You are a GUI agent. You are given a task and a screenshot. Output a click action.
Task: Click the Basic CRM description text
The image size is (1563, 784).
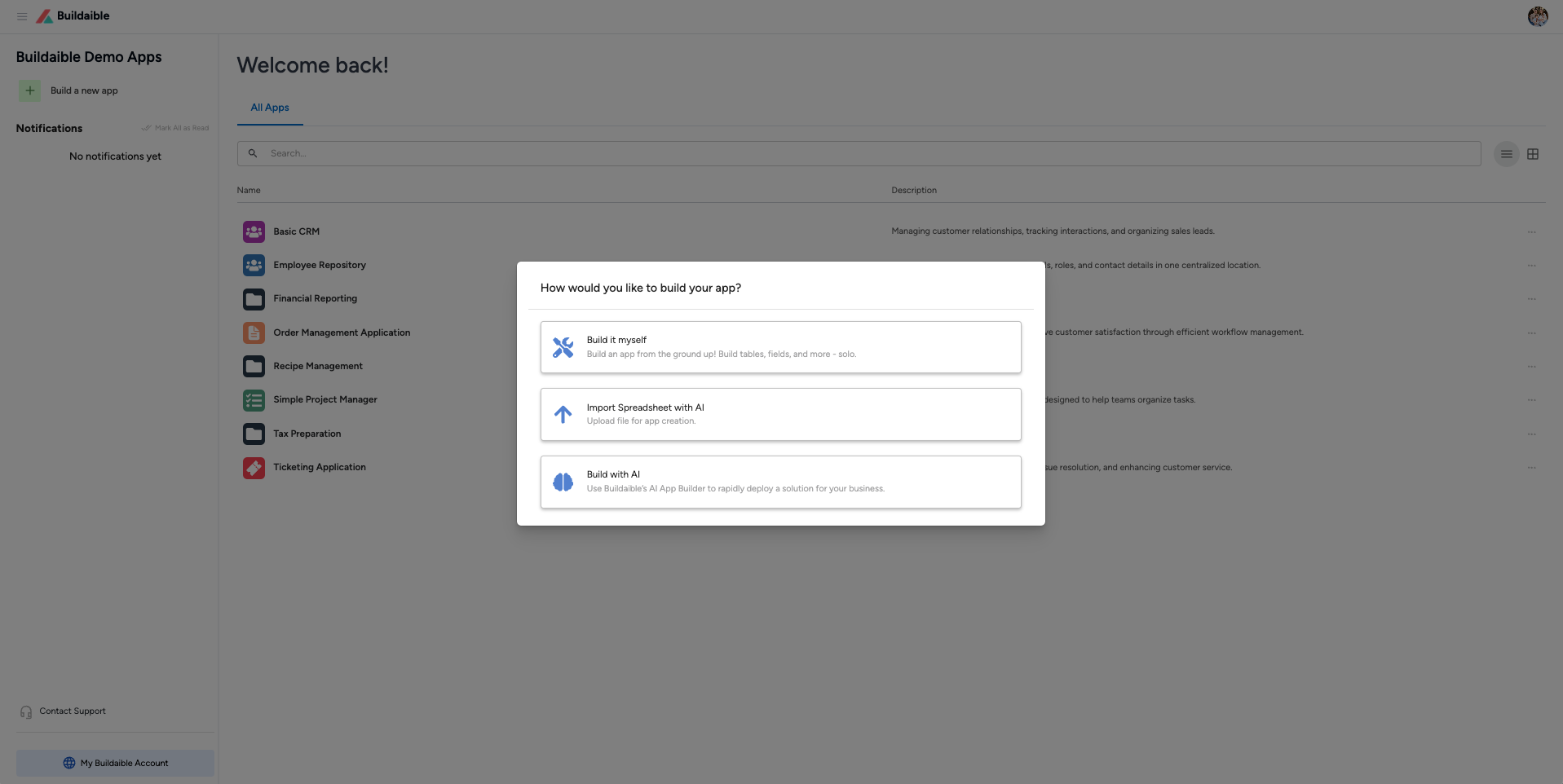click(x=1053, y=231)
